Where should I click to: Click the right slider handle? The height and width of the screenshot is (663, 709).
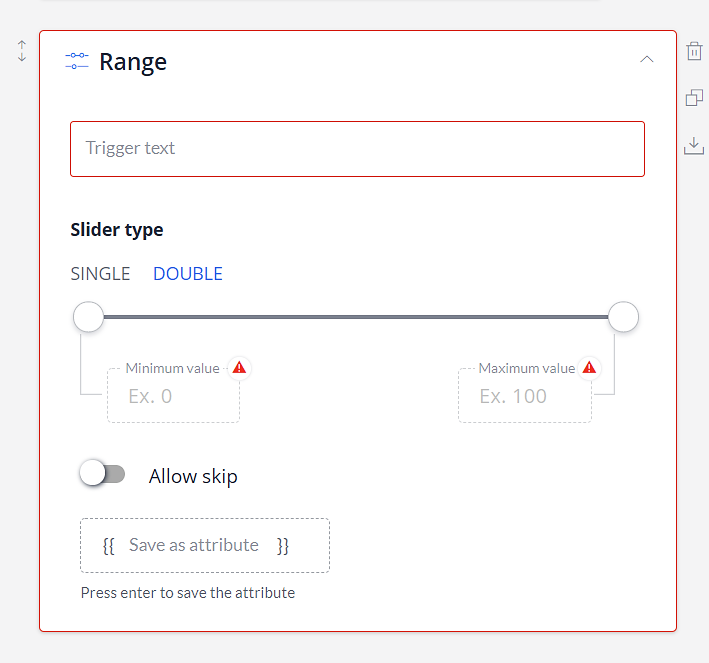(x=623, y=317)
